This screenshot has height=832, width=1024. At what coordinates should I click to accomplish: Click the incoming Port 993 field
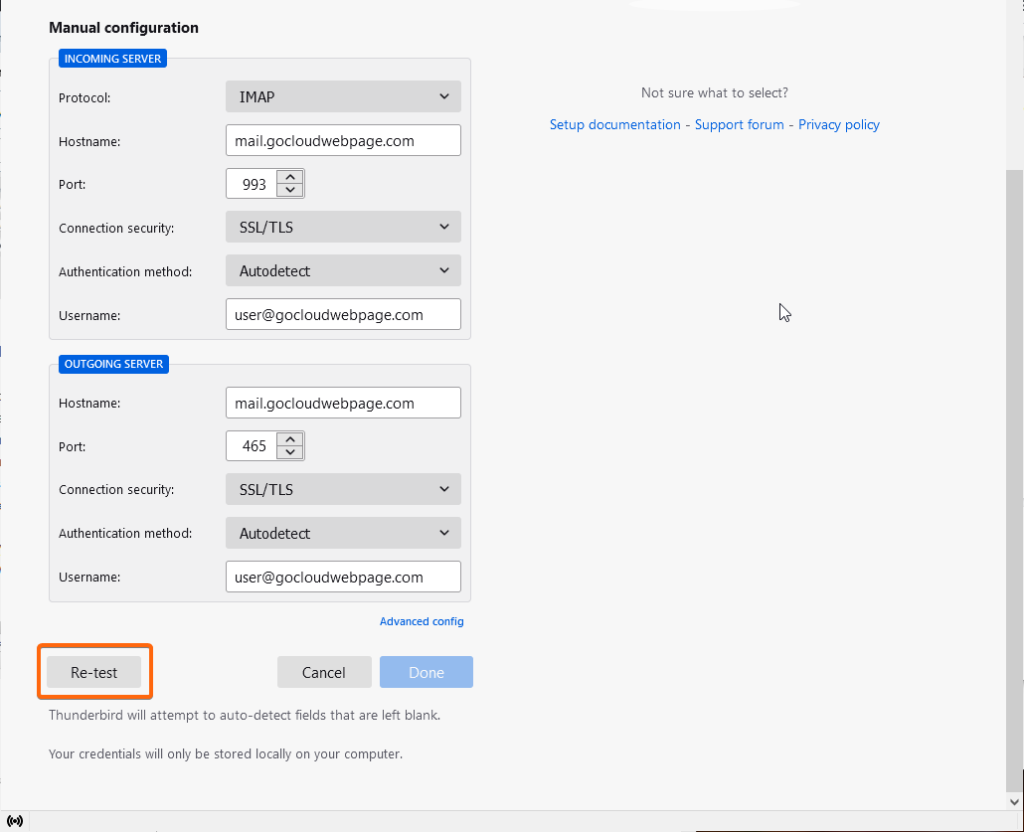click(x=251, y=184)
